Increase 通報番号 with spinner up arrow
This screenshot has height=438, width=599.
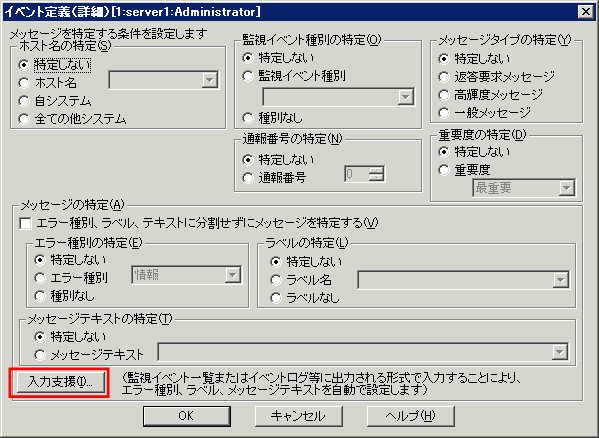(x=377, y=171)
